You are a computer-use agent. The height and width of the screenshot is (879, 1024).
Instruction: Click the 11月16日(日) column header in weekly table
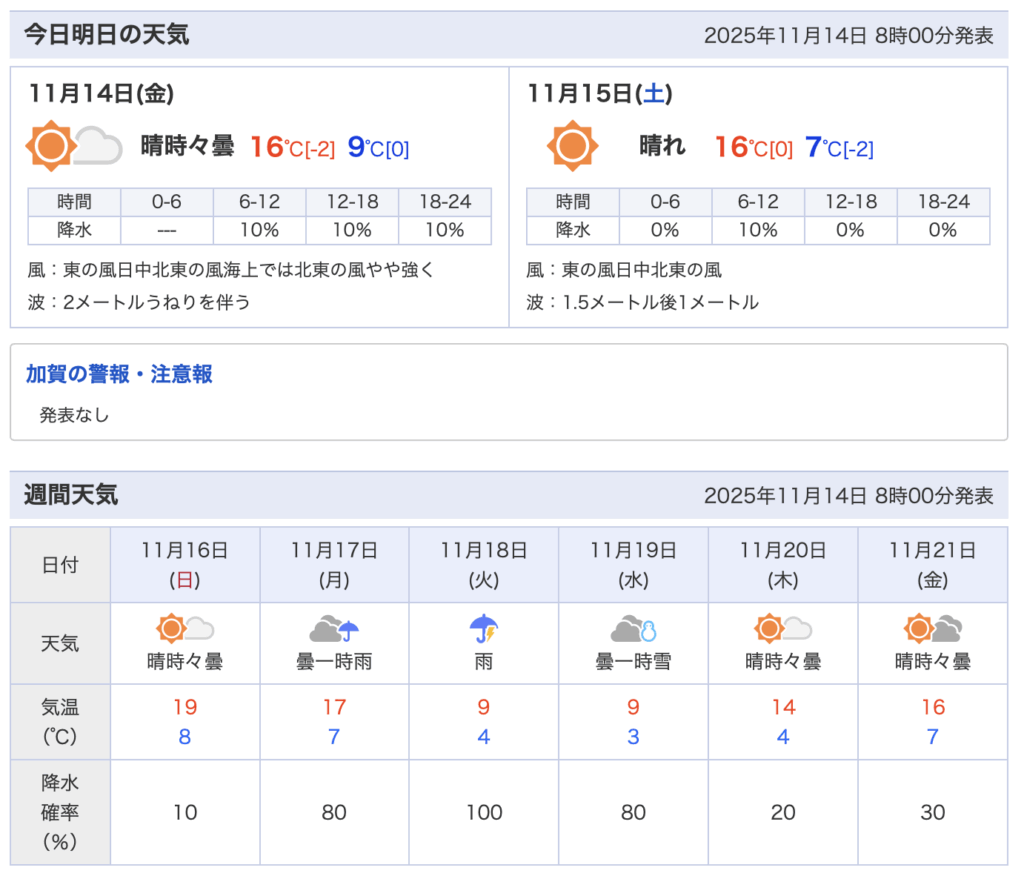tap(185, 564)
